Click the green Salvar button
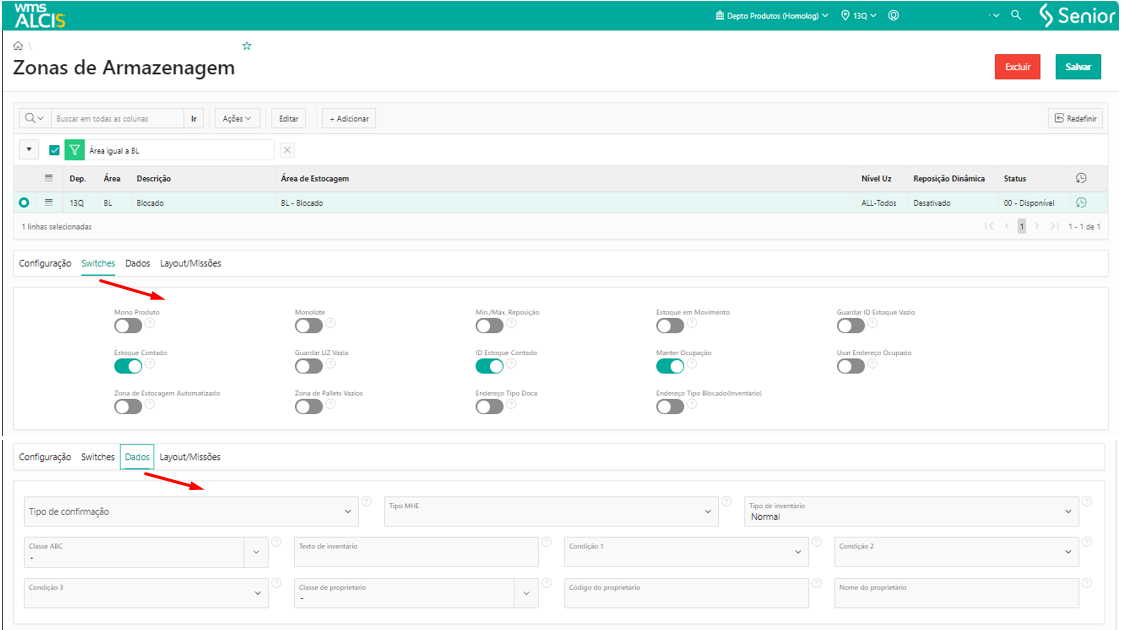 (x=1077, y=67)
